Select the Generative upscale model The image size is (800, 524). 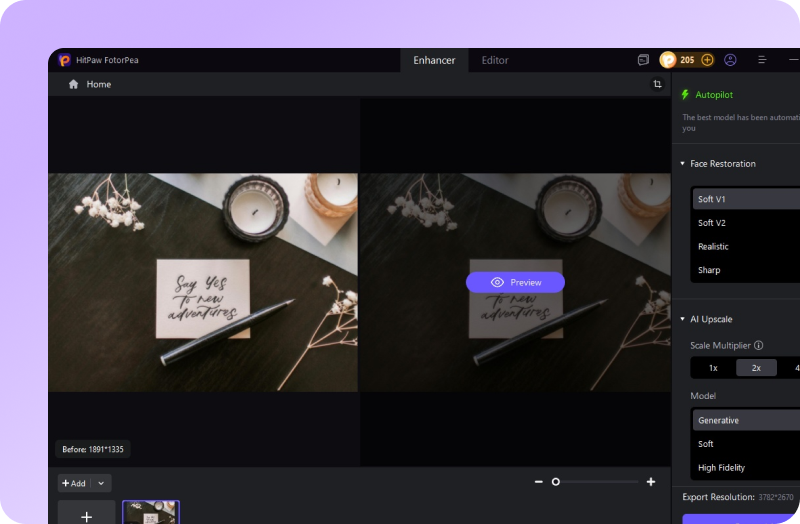pyautogui.click(x=746, y=420)
